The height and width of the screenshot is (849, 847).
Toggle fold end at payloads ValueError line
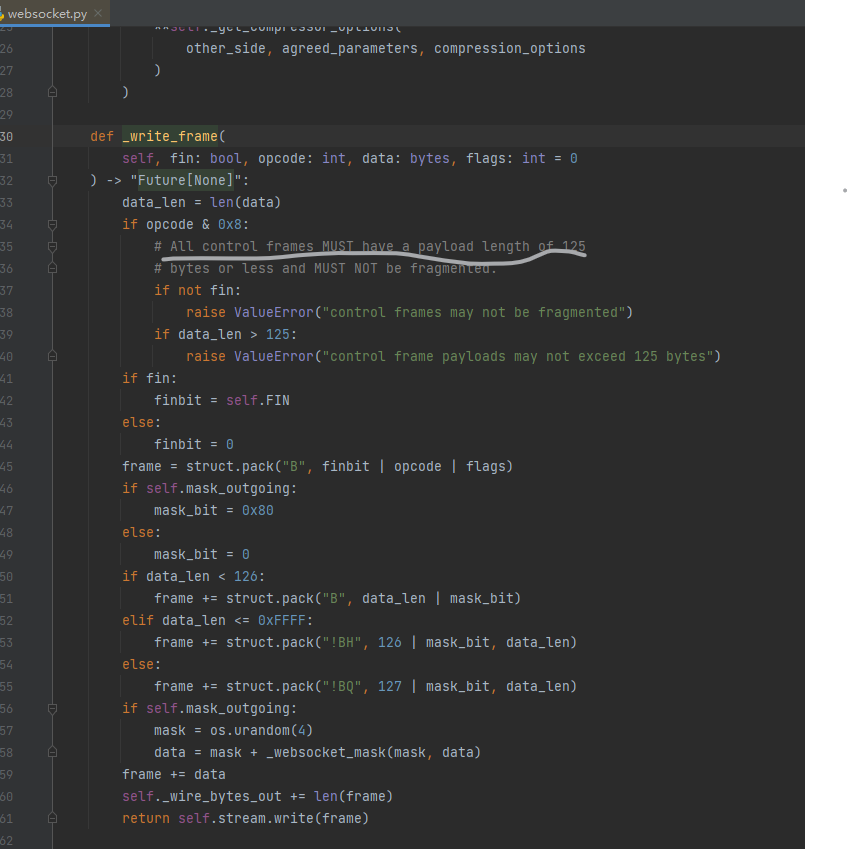coord(53,356)
